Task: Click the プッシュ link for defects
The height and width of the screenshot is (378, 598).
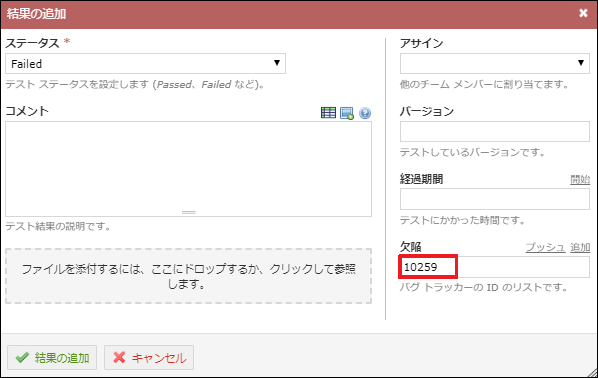Action: [x=545, y=247]
